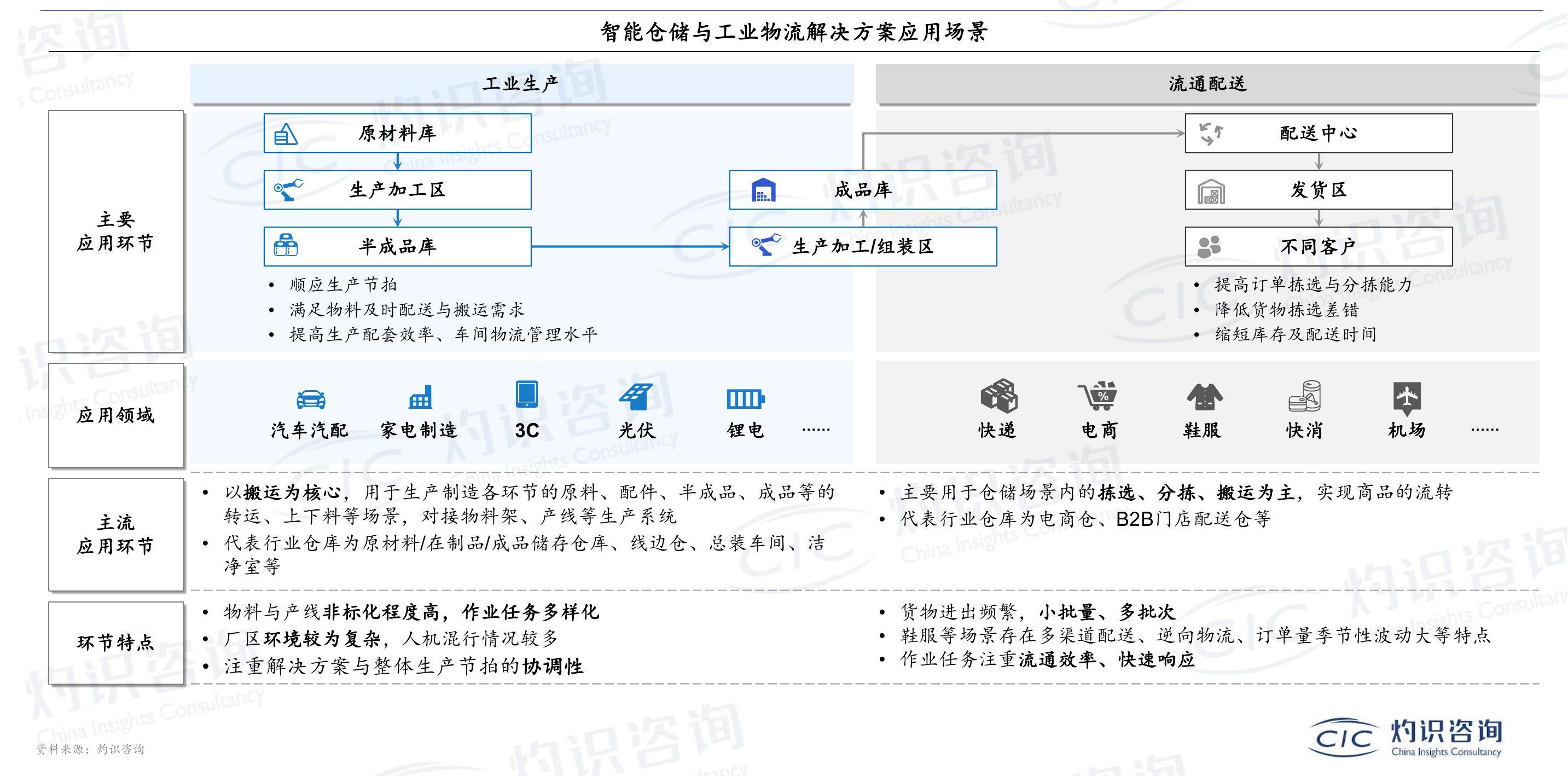
Task: Click the 主流应用环节 row label box
Action: (115, 534)
